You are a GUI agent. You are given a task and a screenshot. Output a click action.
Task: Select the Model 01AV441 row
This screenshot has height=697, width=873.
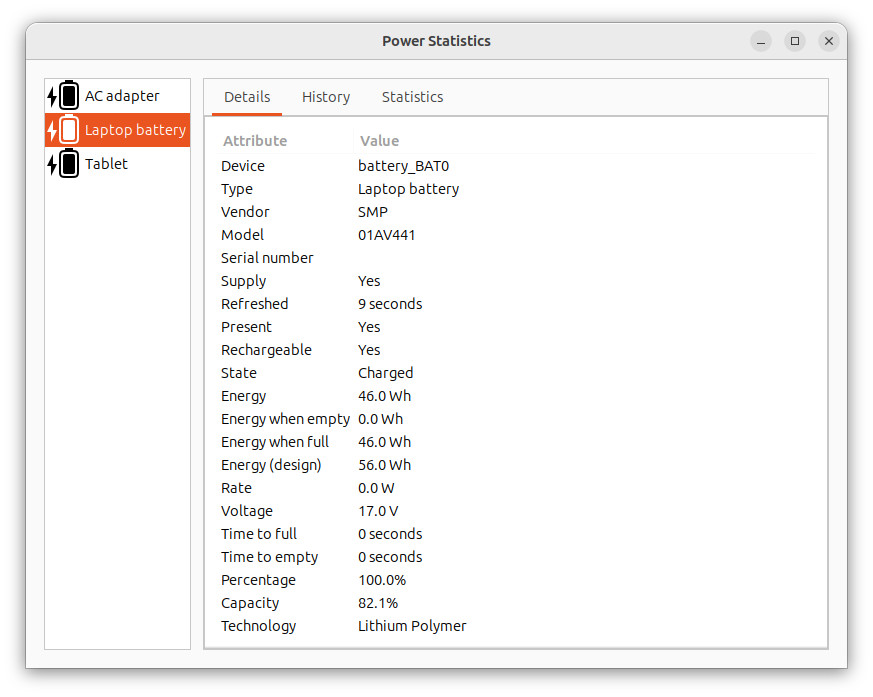pyautogui.click(x=516, y=235)
